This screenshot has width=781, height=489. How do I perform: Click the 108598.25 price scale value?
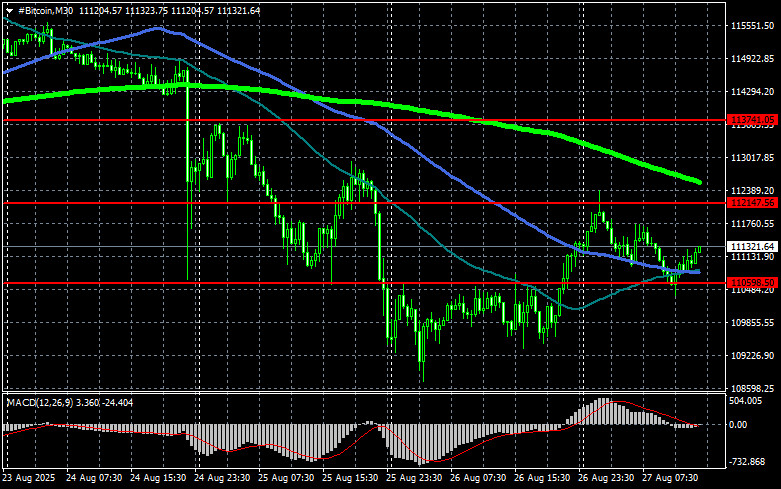click(752, 388)
